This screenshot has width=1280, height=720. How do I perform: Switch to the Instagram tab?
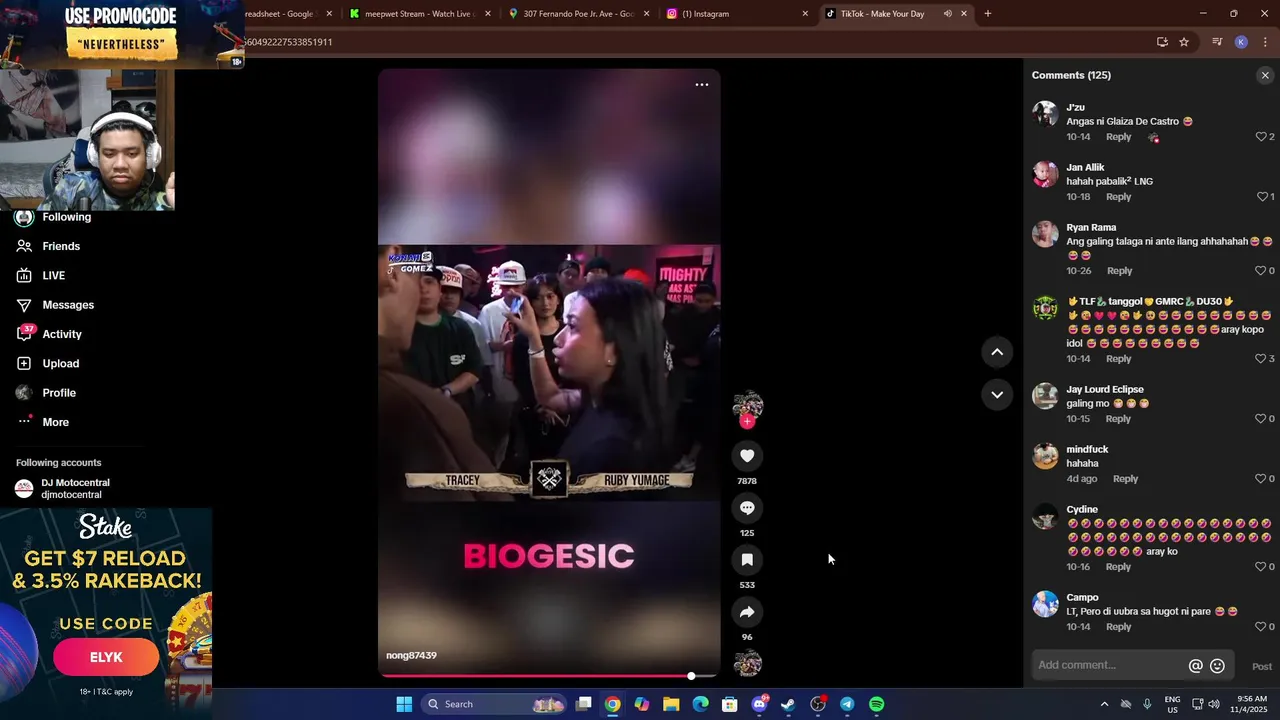pyautogui.click(x=738, y=14)
